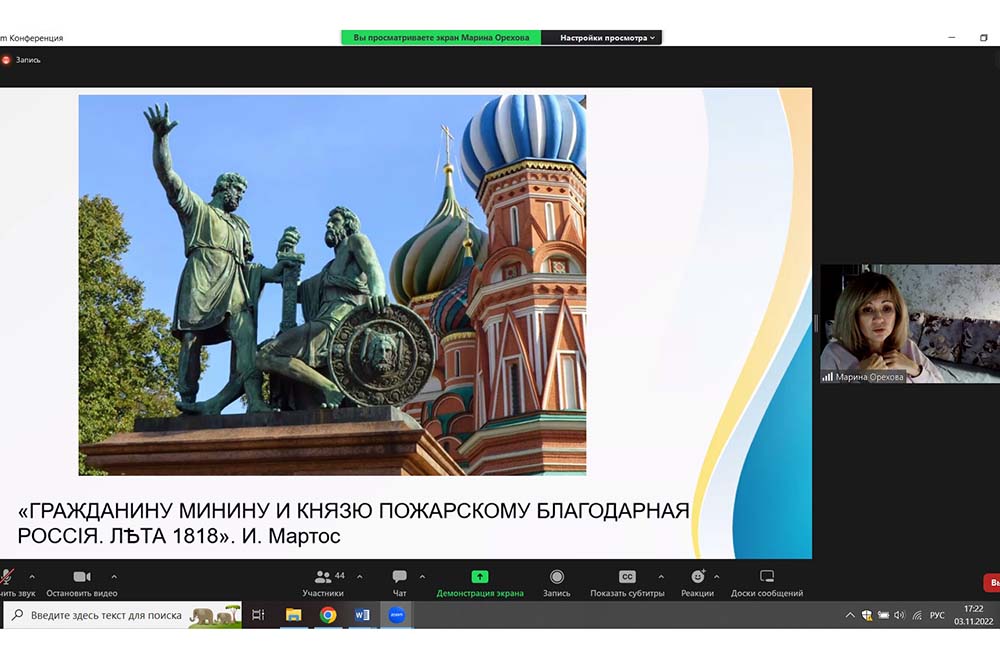Open the Chat panel
Viewport: 1000px width, 666px height.
click(399, 577)
